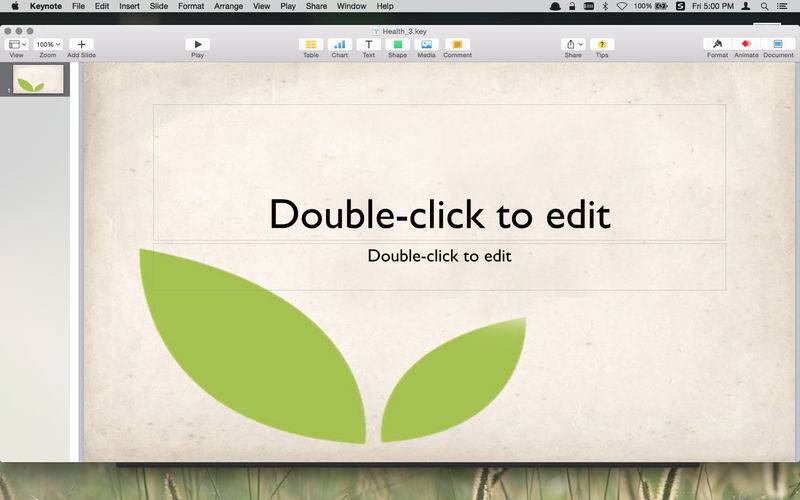Select the subtitle Double-click to edit text

click(440, 256)
